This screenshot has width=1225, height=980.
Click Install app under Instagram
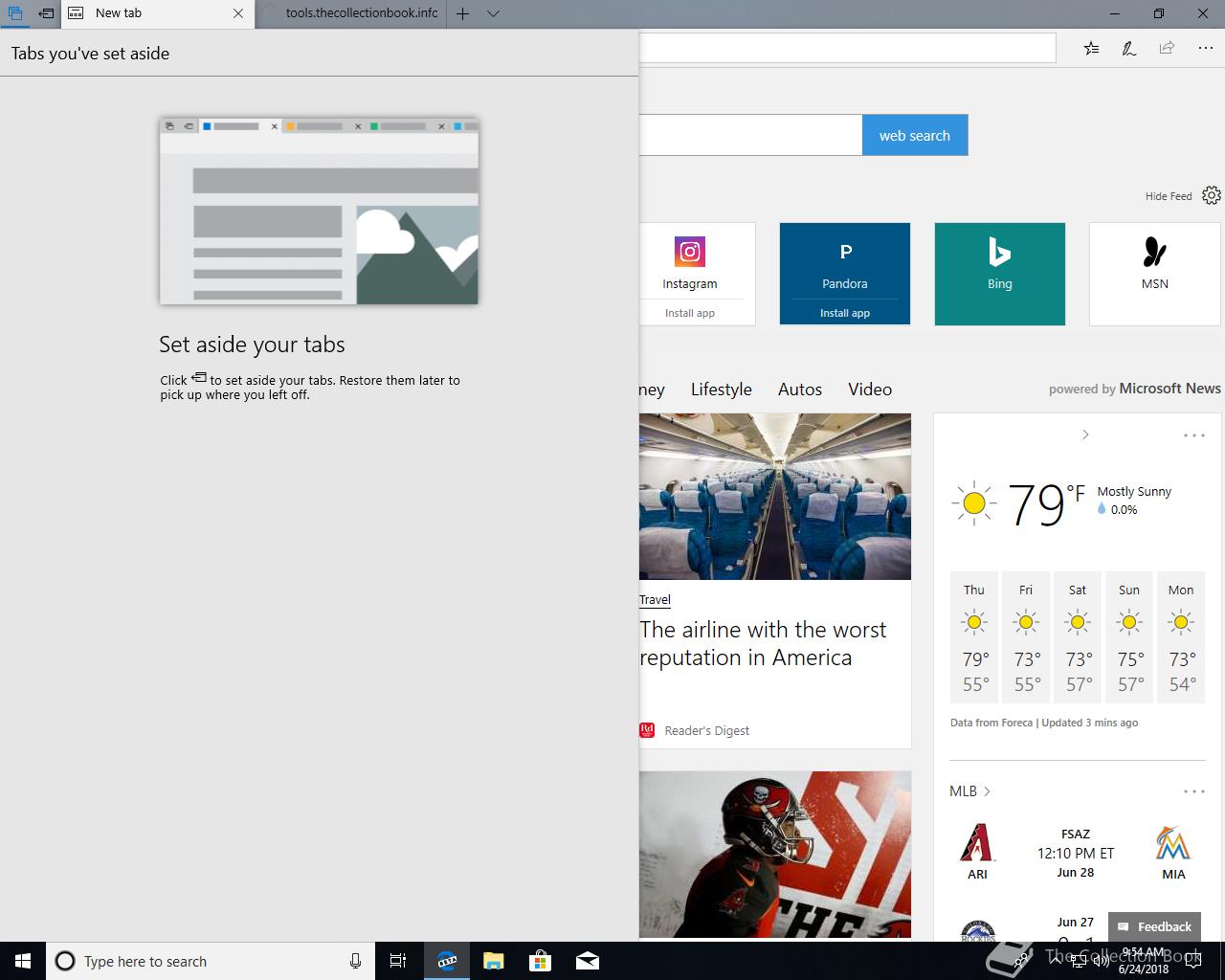[x=690, y=313]
